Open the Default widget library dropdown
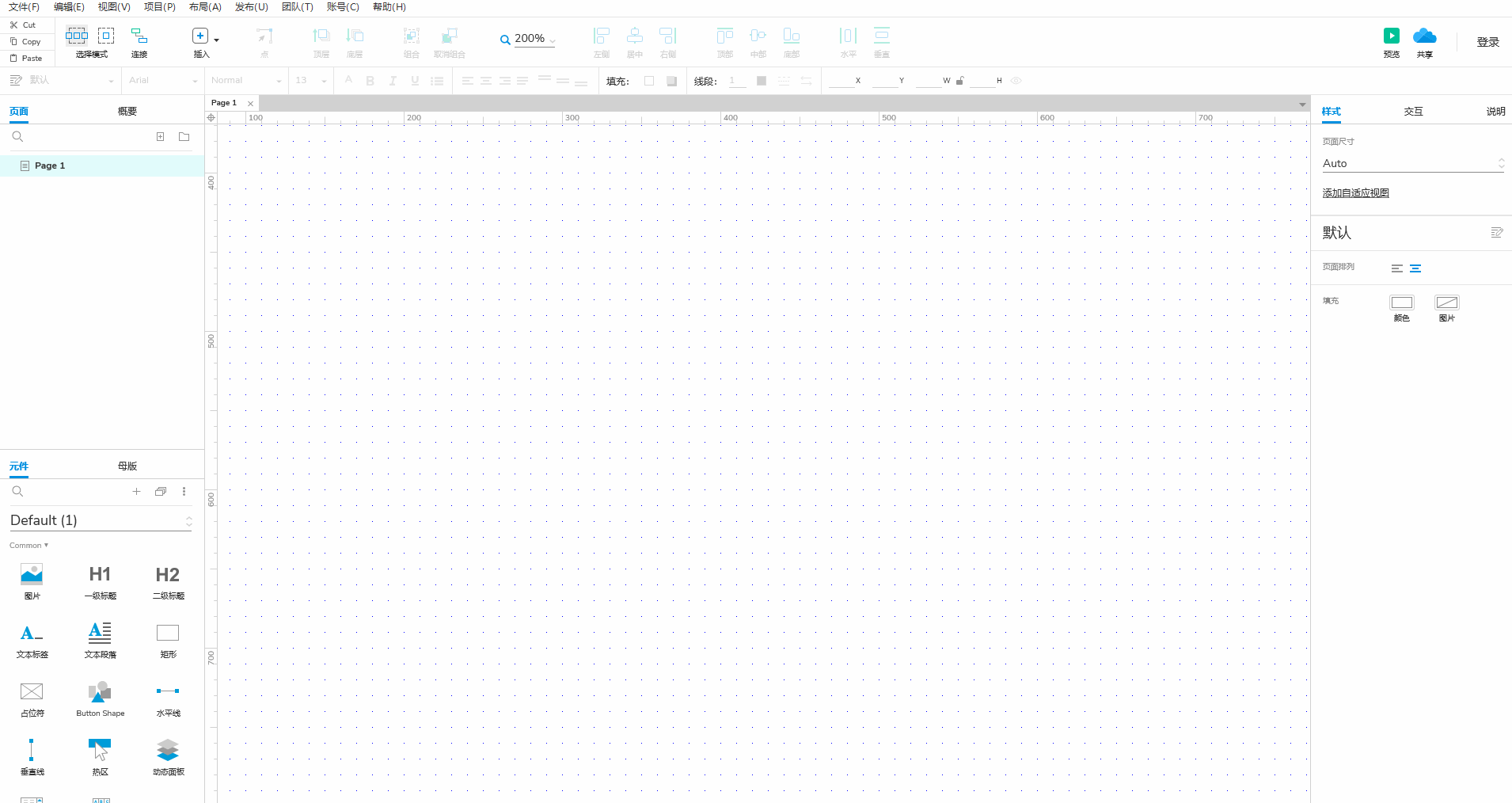Screen dimensions: 1512x803 coord(101,520)
